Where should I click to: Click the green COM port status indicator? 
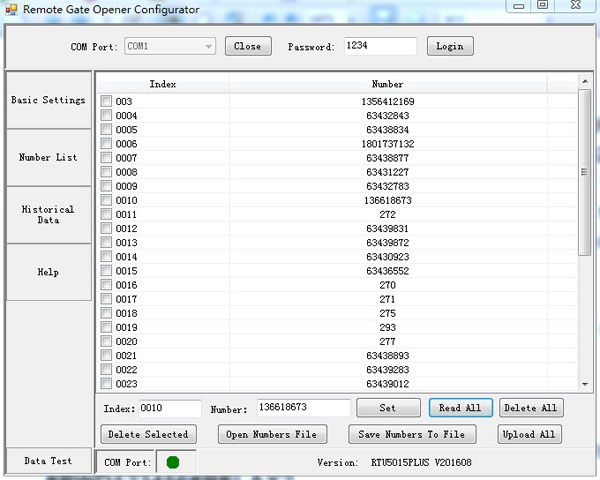[x=173, y=462]
